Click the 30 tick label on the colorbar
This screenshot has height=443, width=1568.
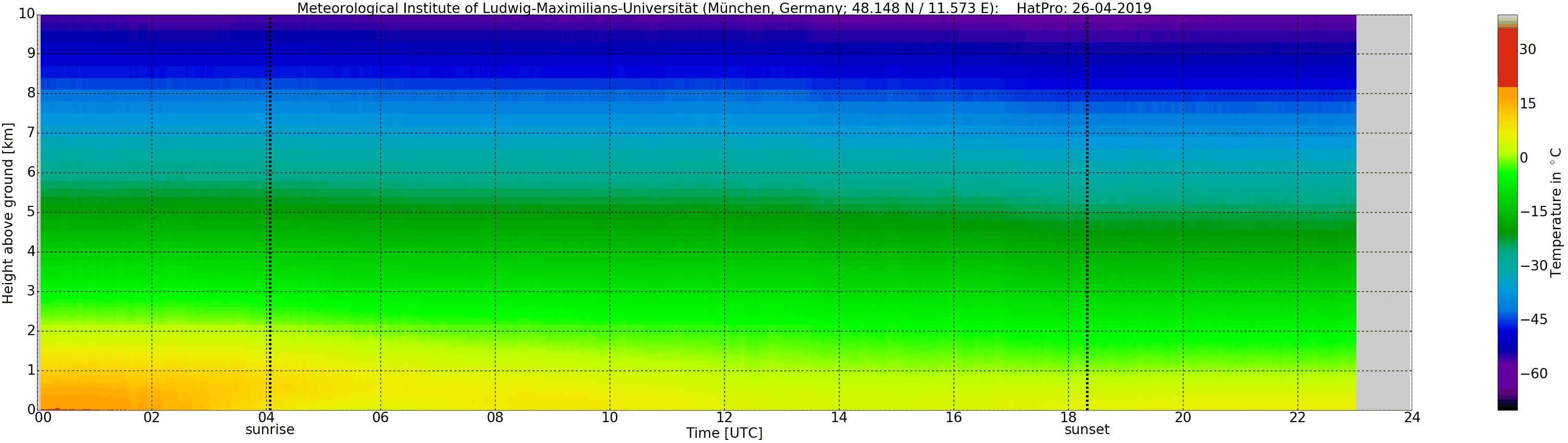[1527, 50]
